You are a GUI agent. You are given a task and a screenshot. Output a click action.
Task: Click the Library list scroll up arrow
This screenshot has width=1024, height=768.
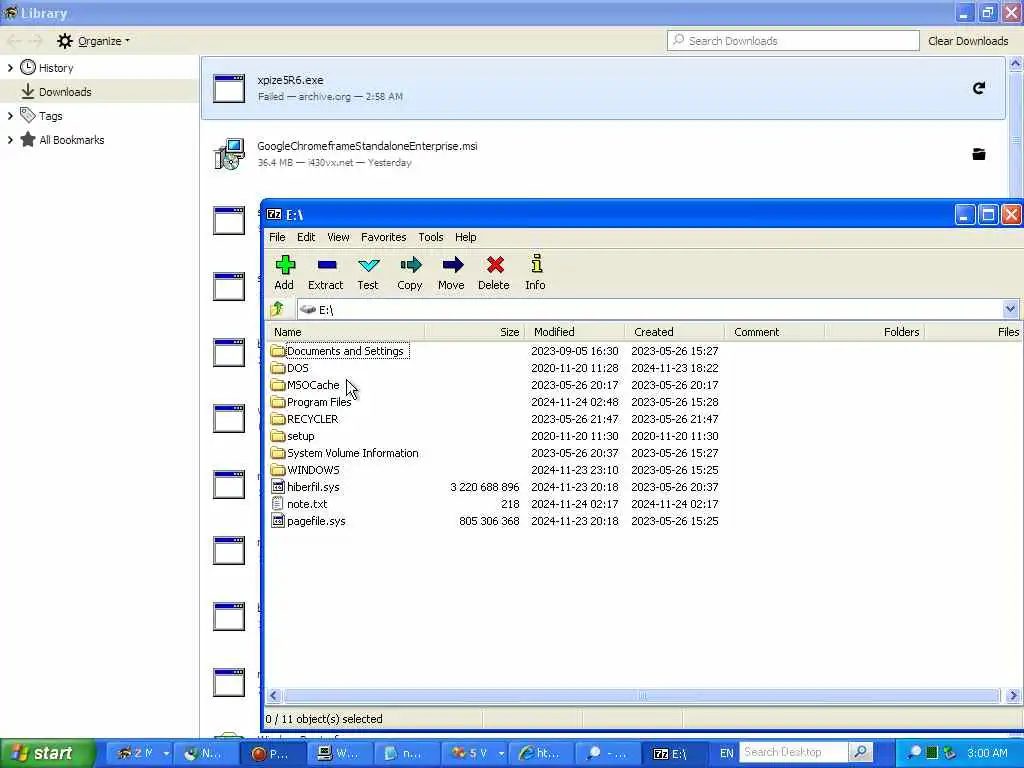[x=1015, y=64]
